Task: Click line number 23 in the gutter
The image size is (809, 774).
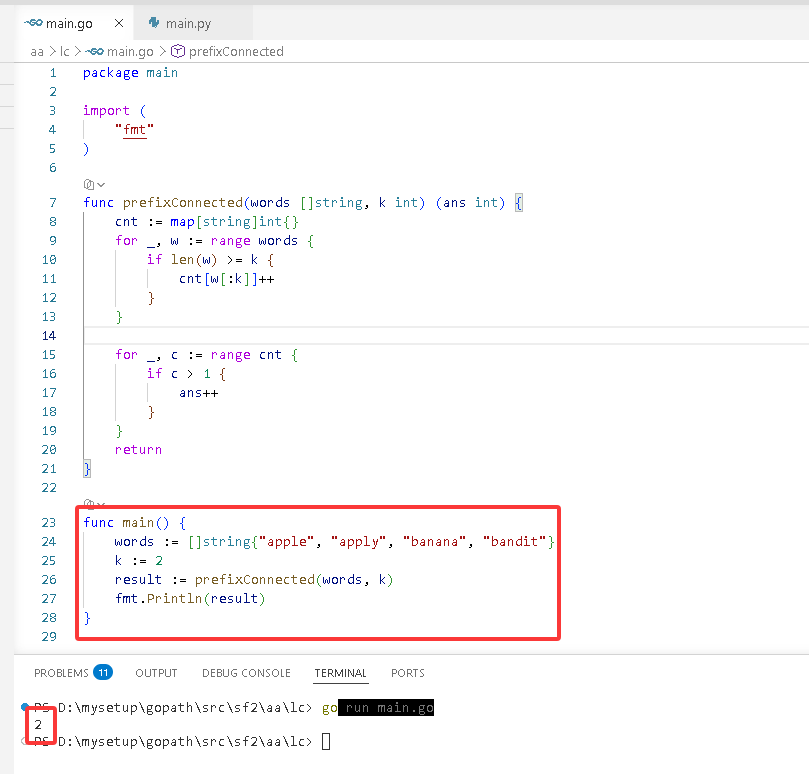Action: point(49,523)
